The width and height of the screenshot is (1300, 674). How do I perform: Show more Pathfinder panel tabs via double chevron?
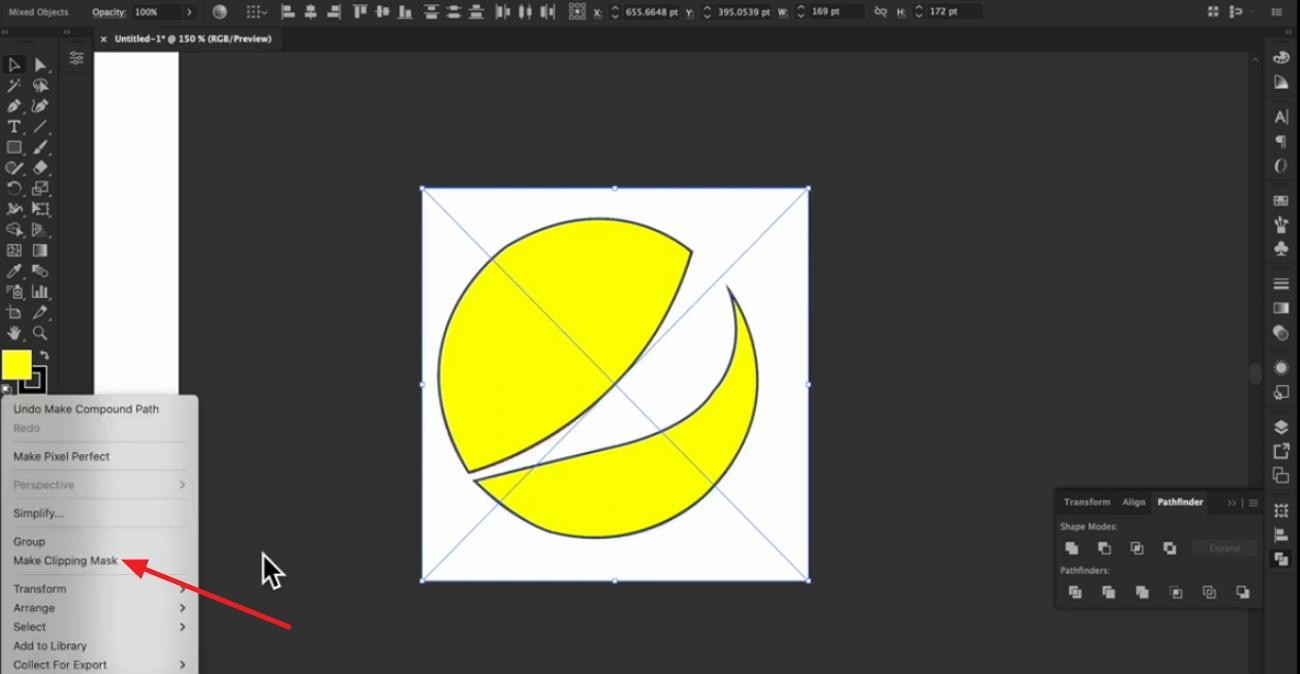click(1232, 502)
